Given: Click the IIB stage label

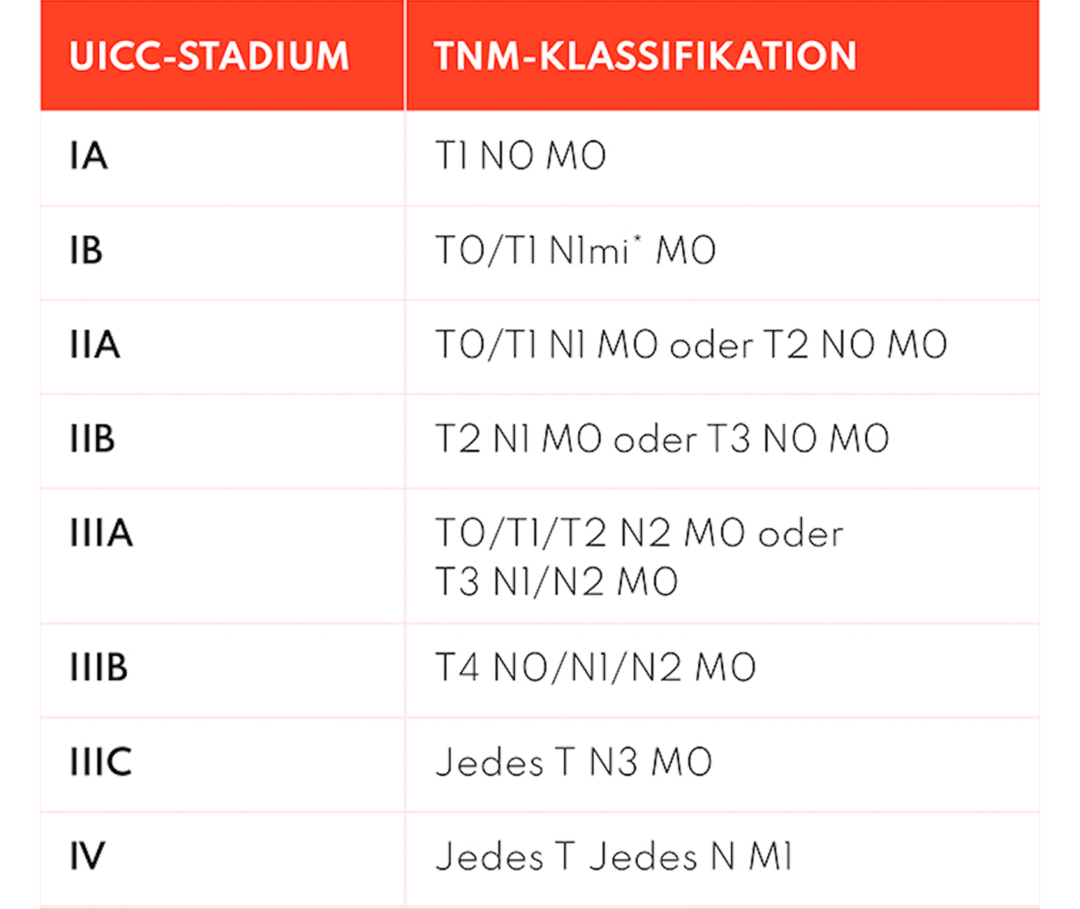Looking at the screenshot, I should click(x=93, y=439).
